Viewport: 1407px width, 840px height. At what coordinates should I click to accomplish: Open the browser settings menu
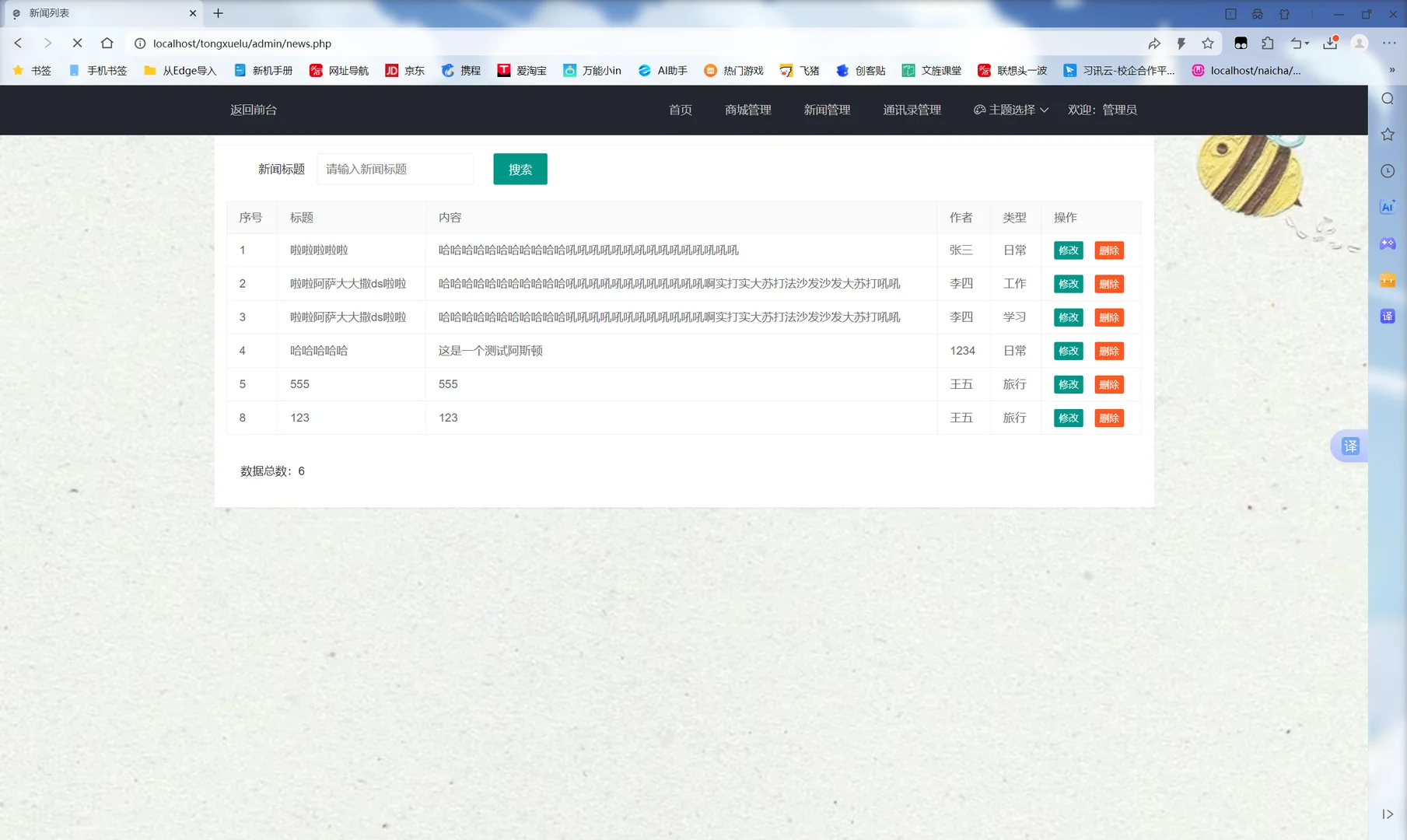(1391, 44)
